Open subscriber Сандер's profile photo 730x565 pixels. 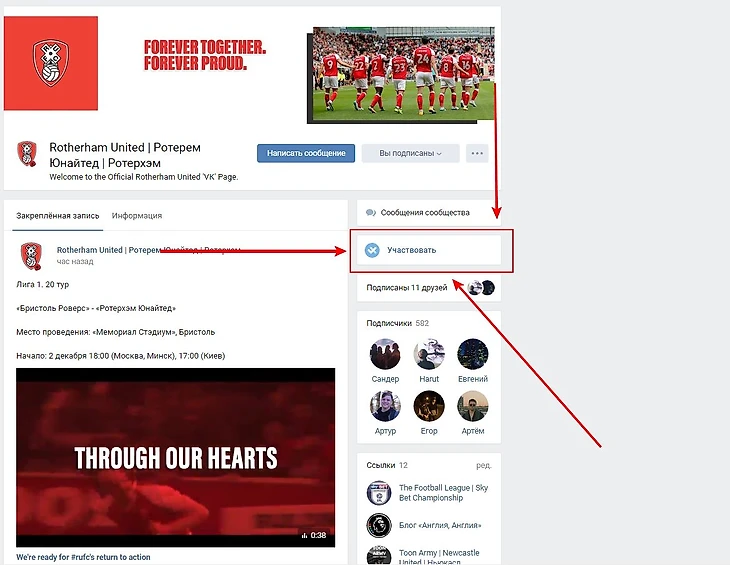click(385, 354)
